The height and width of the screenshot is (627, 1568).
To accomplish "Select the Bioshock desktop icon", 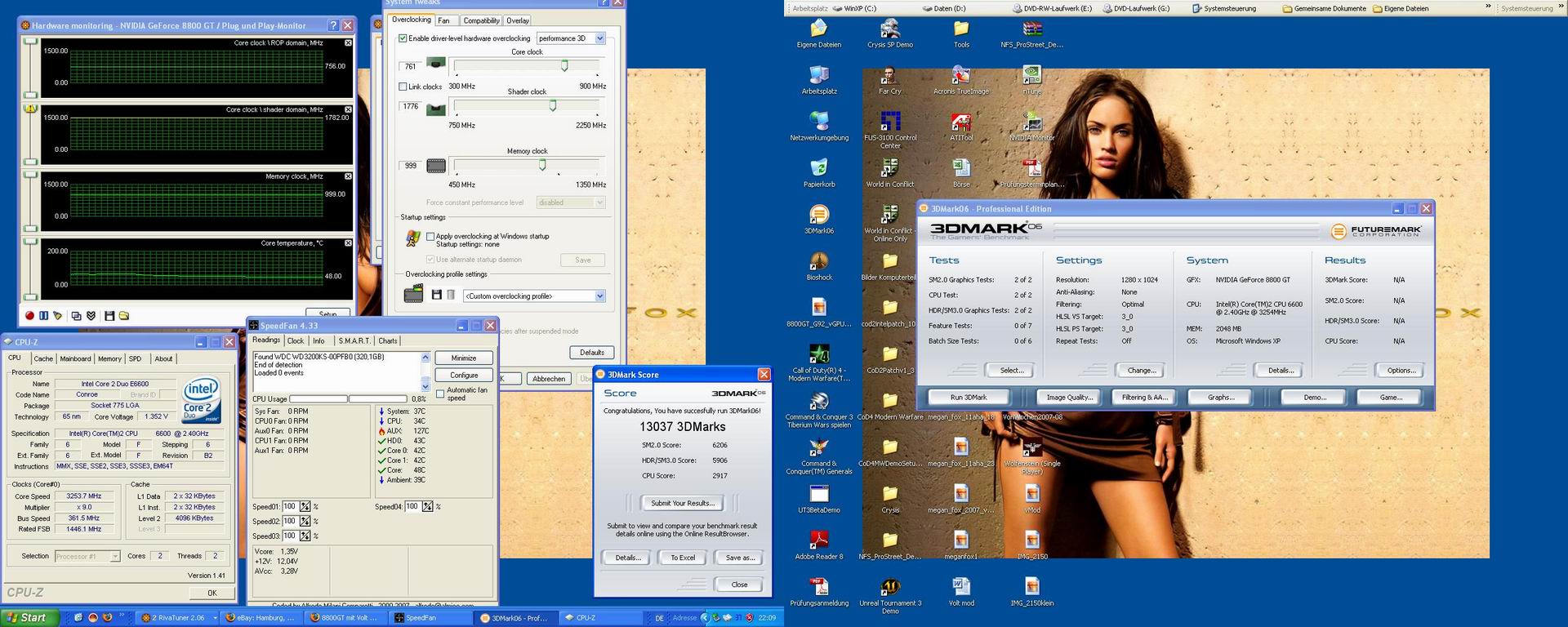I will pyautogui.click(x=819, y=267).
